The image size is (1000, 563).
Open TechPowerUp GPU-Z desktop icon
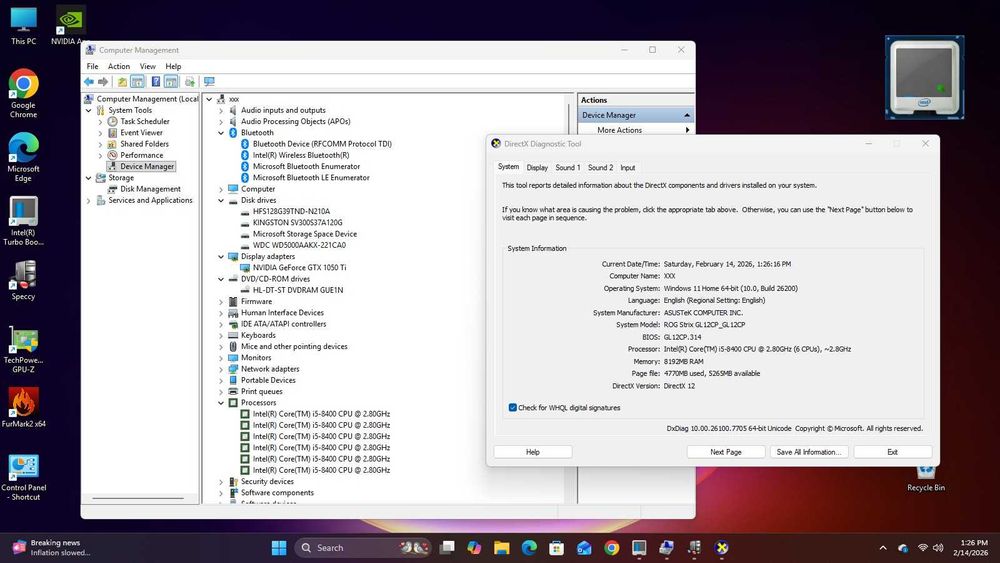[23, 349]
